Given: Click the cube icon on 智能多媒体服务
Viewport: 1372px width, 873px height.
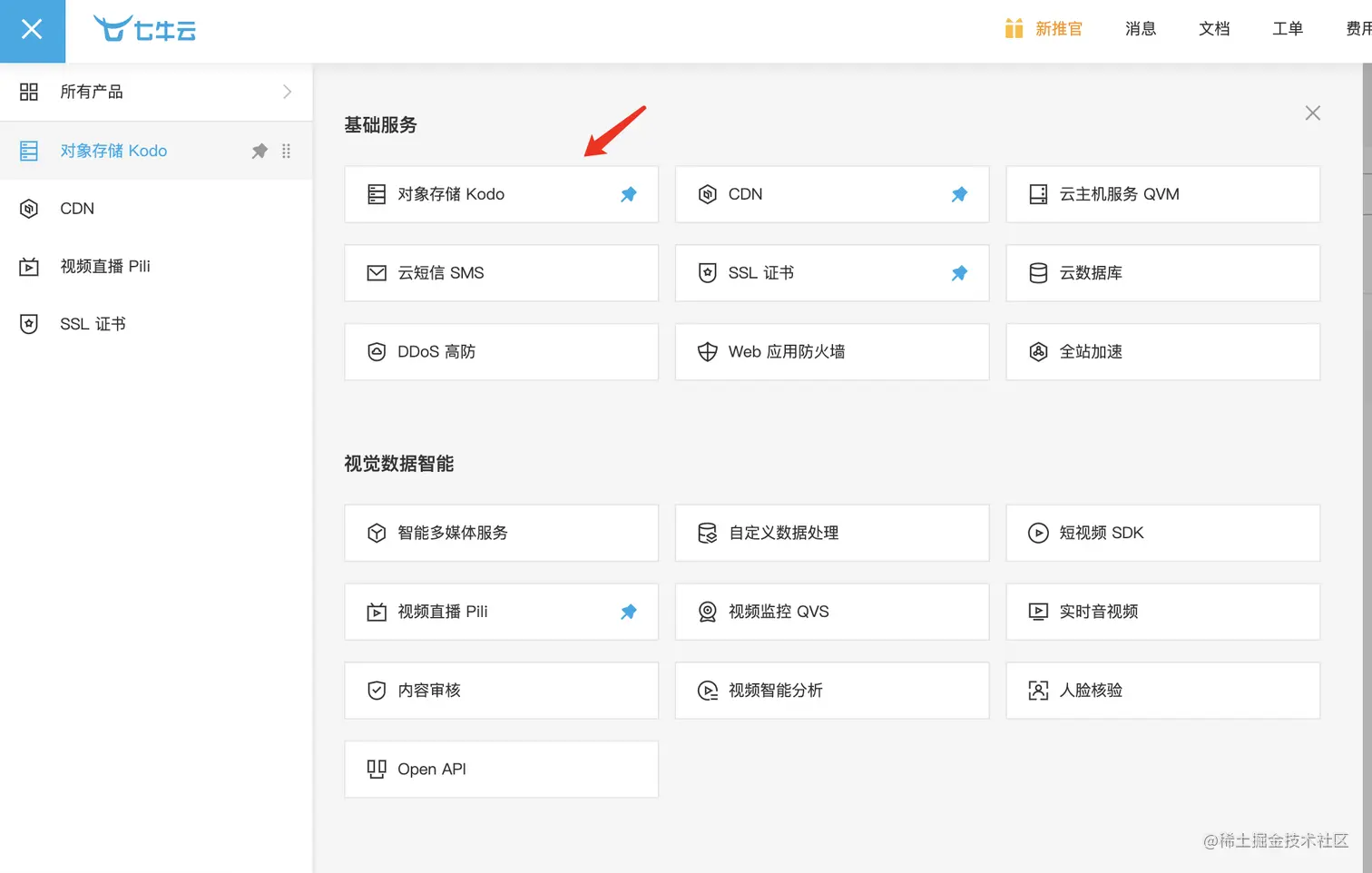Looking at the screenshot, I should click(377, 534).
